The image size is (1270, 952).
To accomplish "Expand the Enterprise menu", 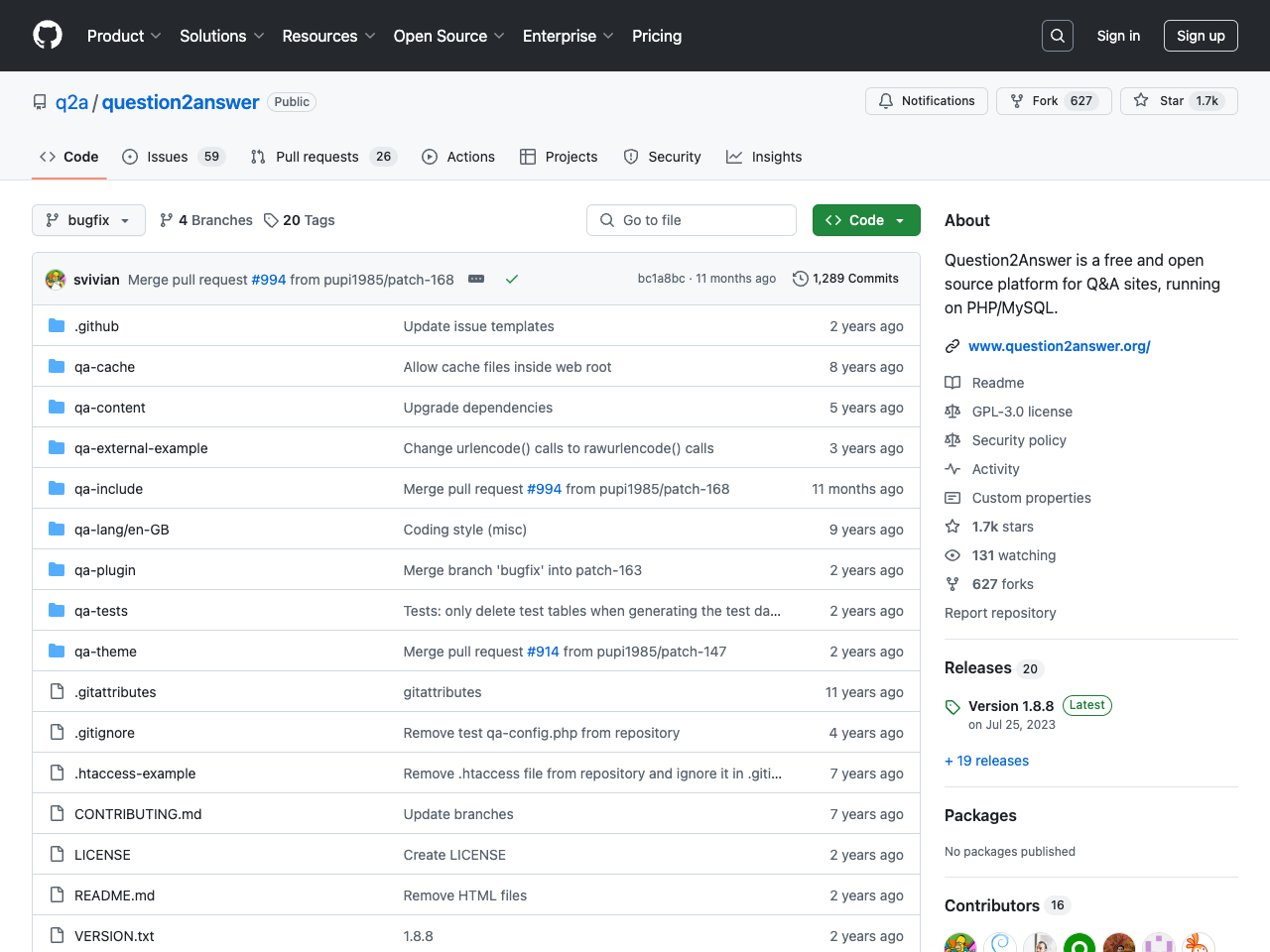I will pyautogui.click(x=569, y=36).
